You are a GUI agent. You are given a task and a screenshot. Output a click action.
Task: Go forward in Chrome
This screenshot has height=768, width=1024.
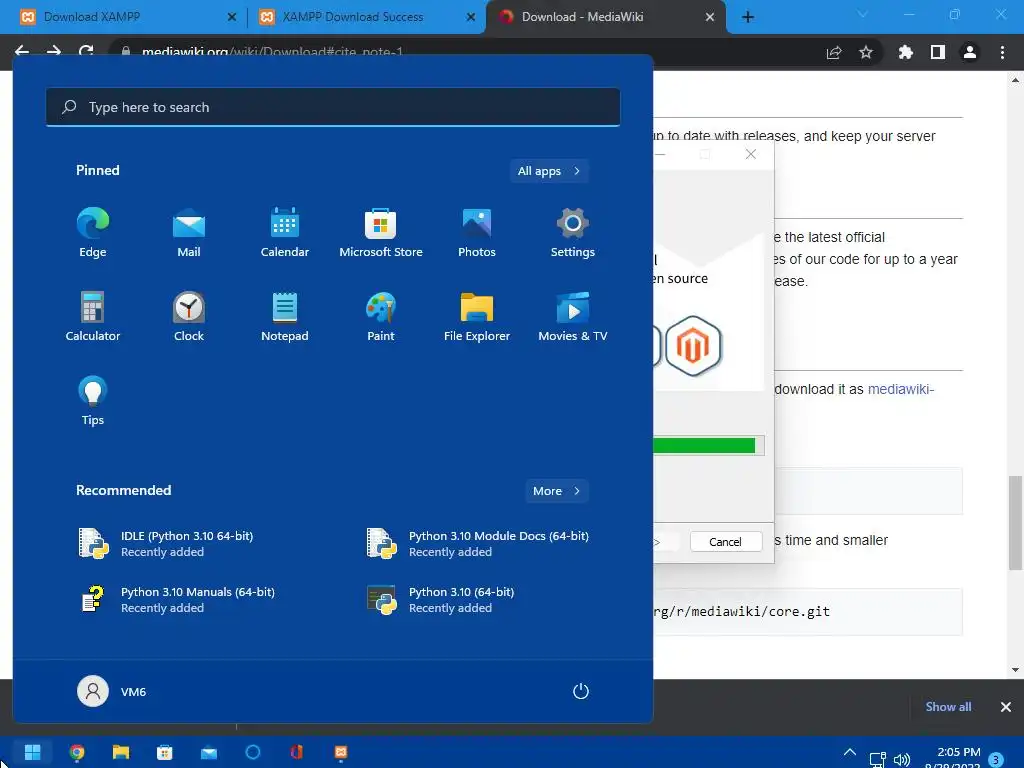click(54, 51)
